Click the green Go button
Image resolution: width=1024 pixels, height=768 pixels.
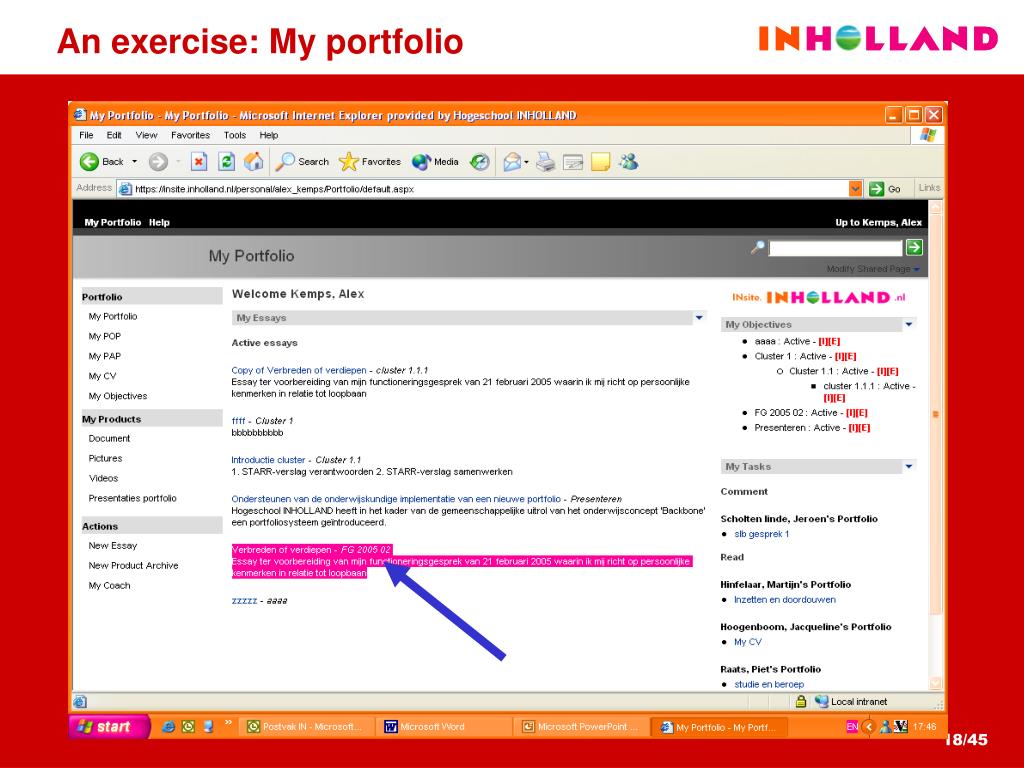885,189
